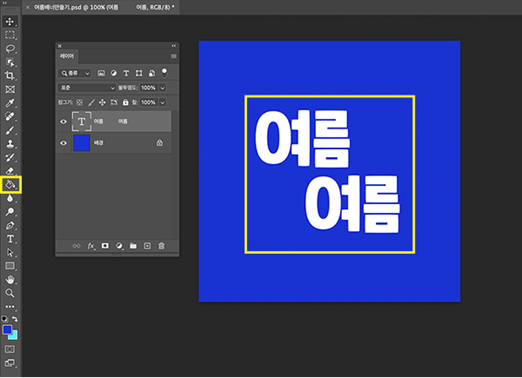
Task: Click the fill 100% value field
Action: [x=148, y=102]
